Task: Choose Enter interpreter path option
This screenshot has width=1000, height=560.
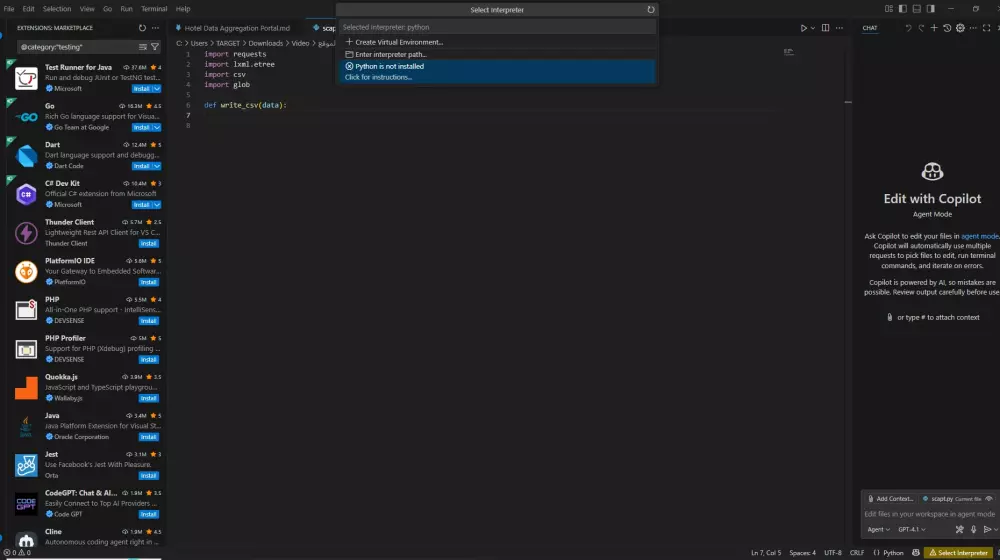Action: click(x=497, y=54)
